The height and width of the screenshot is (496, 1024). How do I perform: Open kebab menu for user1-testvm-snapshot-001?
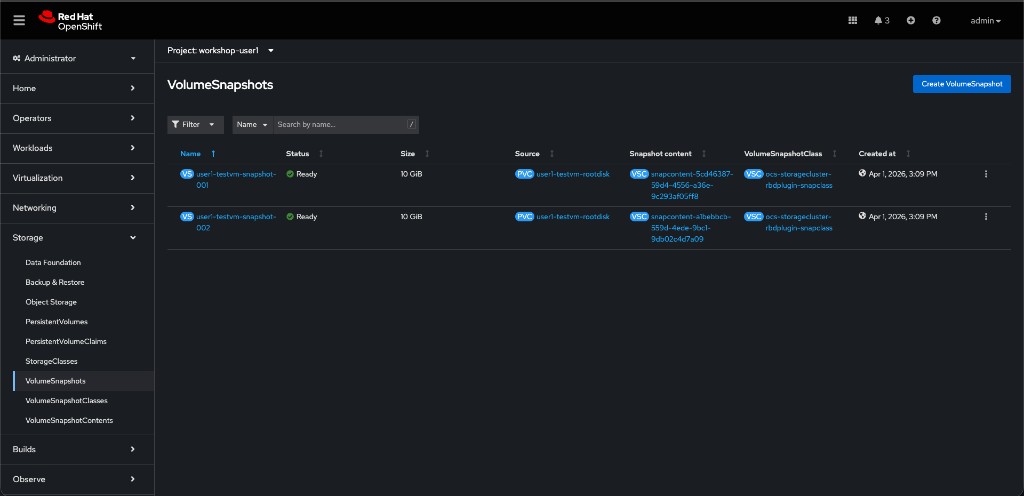click(x=985, y=174)
